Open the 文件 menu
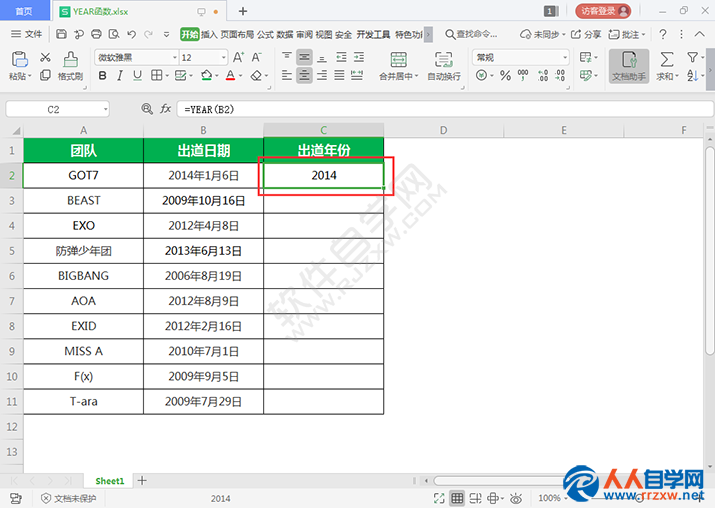The height and width of the screenshot is (508, 715). 26,34
